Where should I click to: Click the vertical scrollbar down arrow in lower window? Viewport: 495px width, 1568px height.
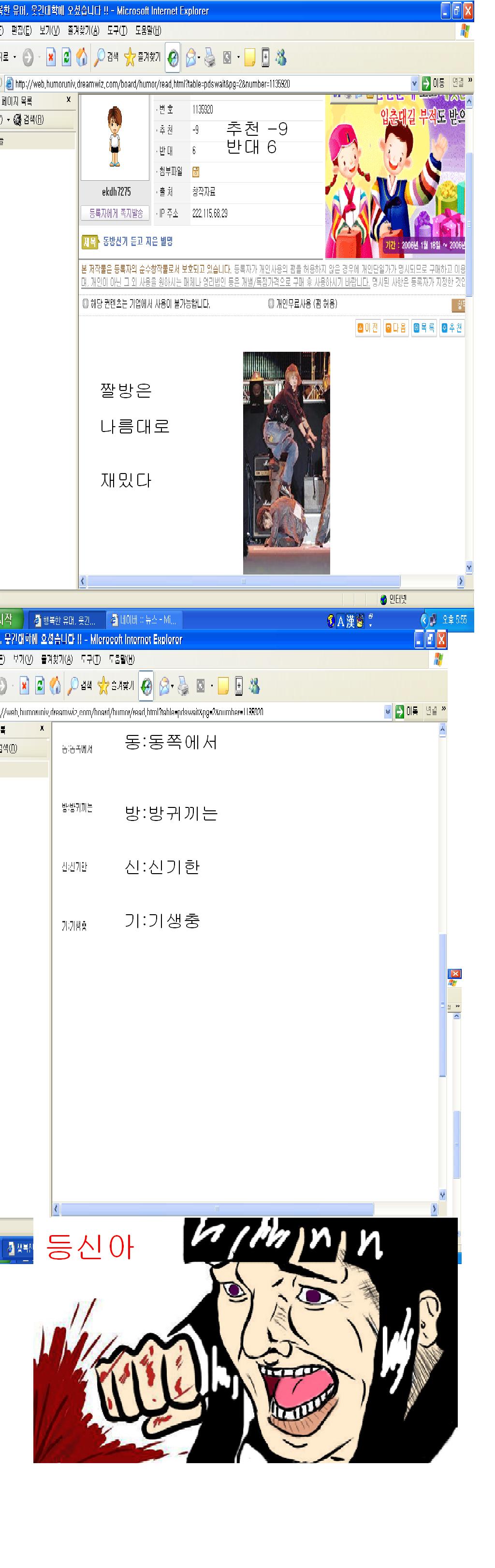443,1194
